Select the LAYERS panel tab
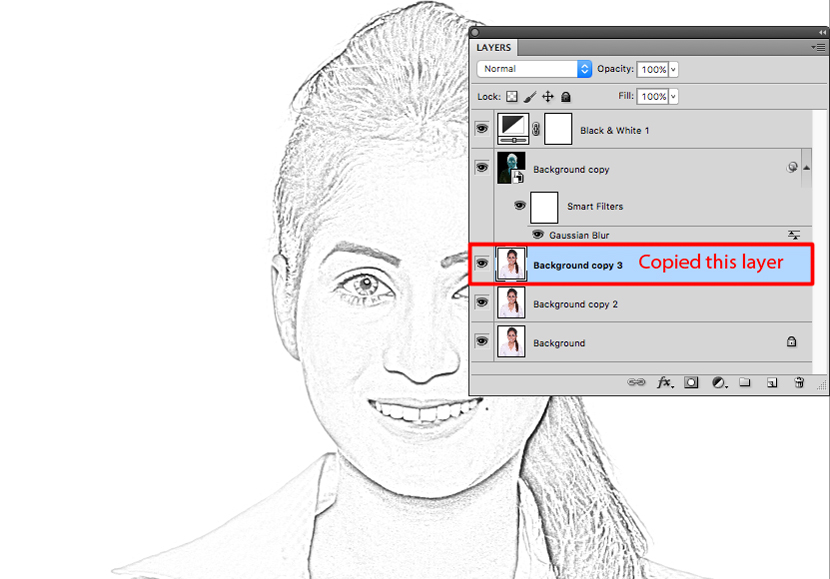830x579 pixels. coord(494,47)
